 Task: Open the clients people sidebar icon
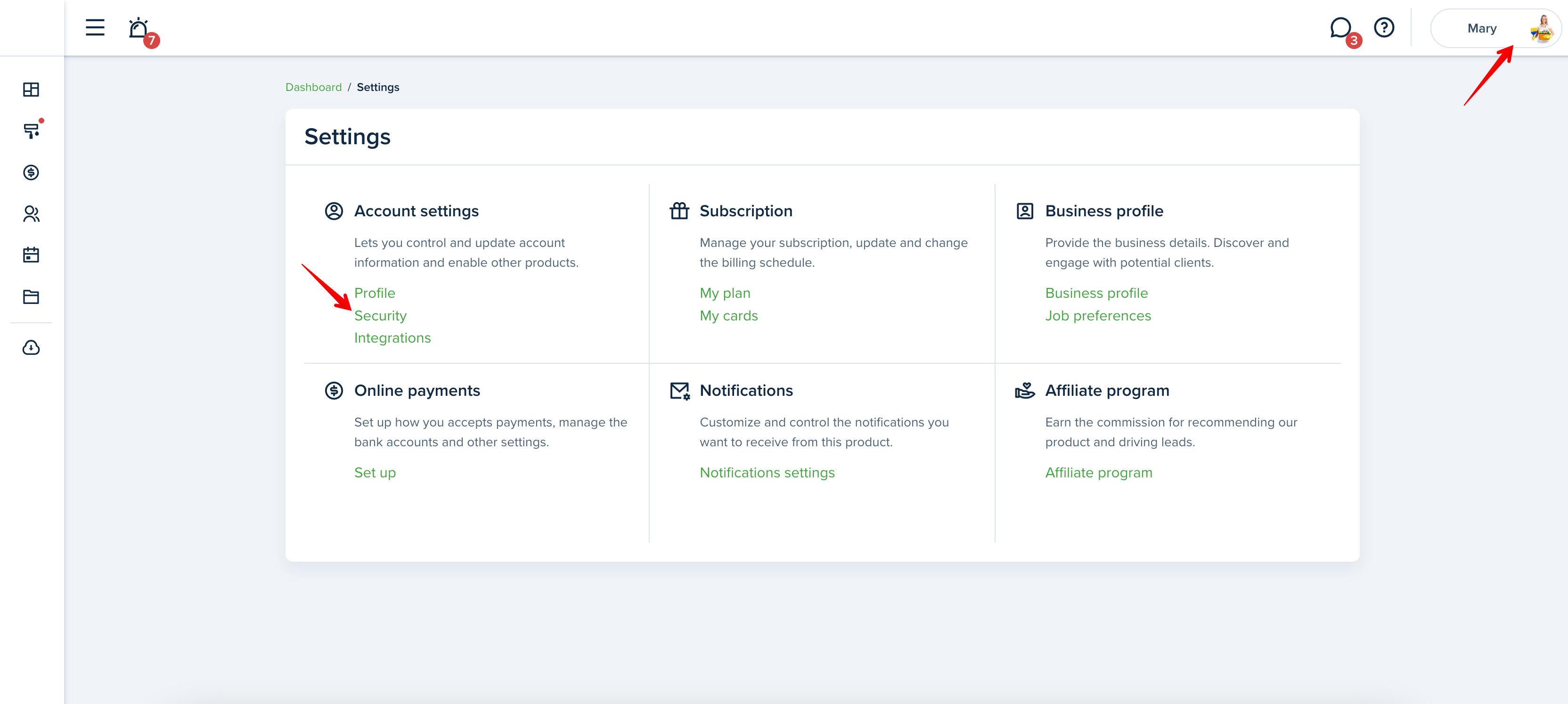pyautogui.click(x=31, y=214)
